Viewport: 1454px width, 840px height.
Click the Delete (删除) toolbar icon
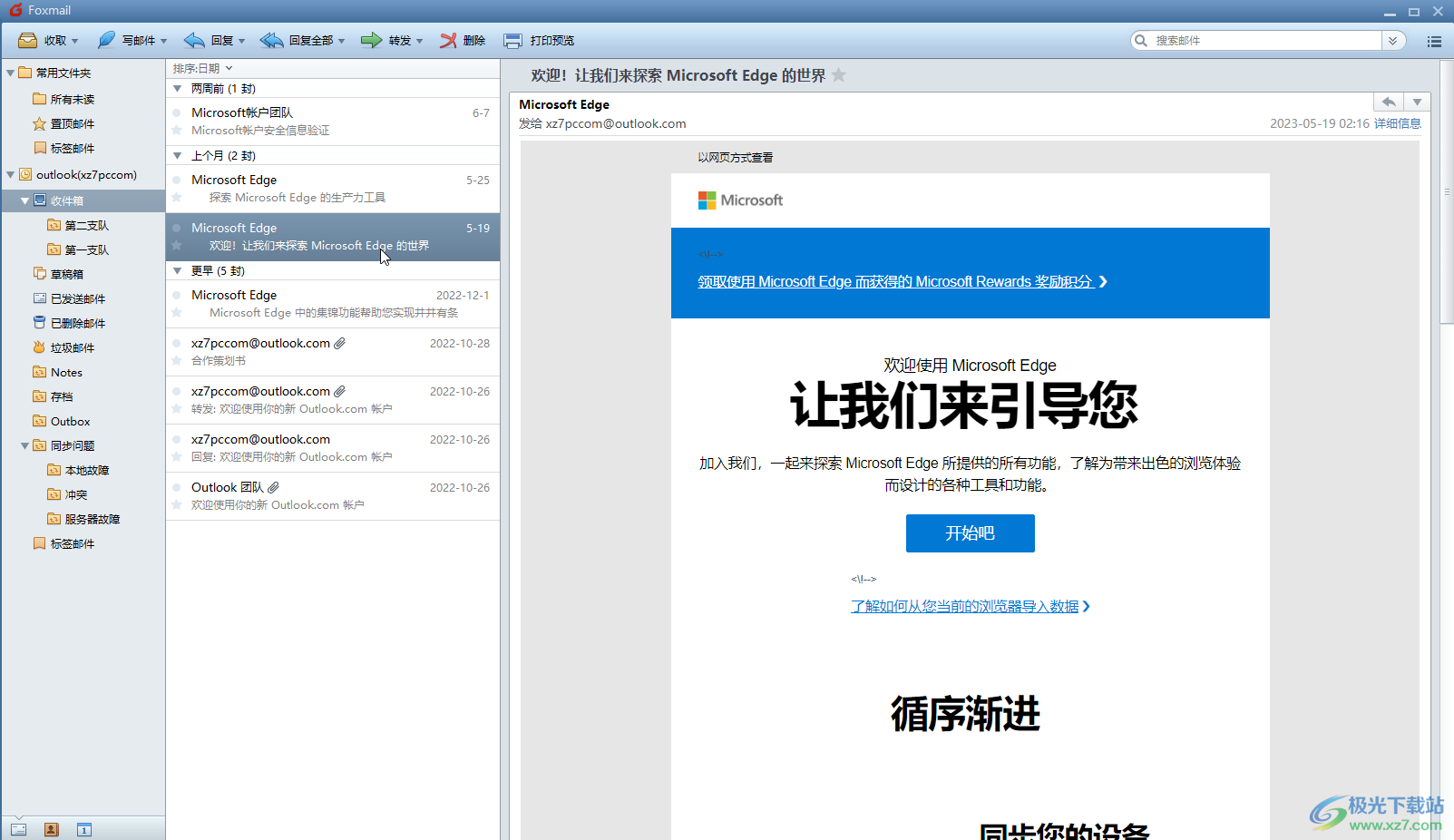tap(448, 41)
